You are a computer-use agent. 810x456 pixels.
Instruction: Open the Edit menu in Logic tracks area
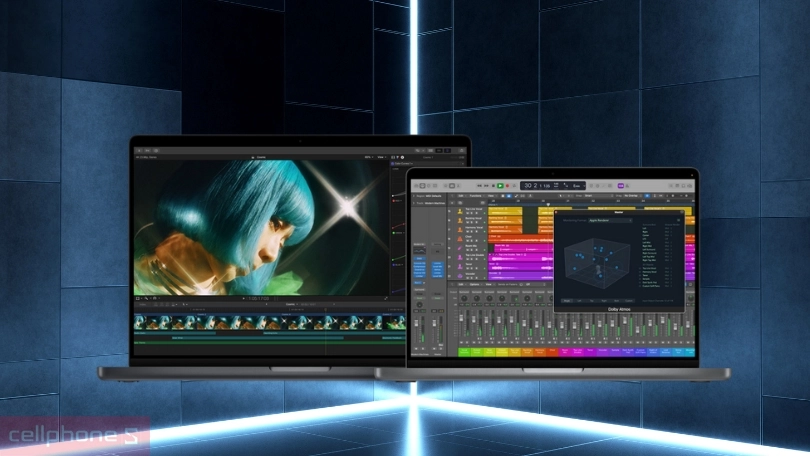(461, 196)
